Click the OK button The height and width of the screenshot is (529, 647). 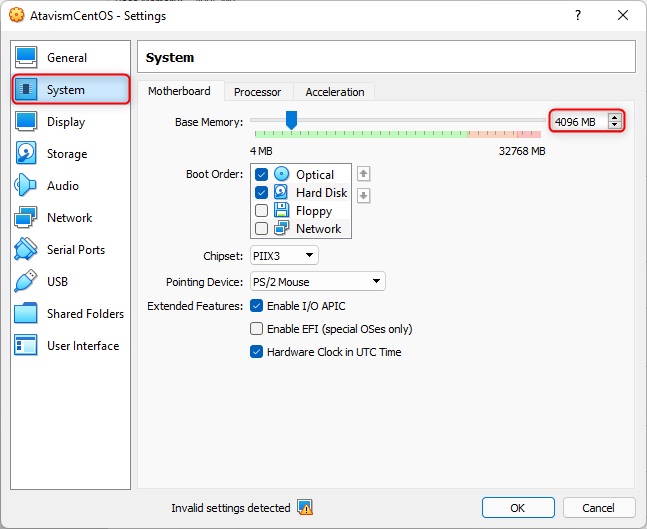coord(517,508)
